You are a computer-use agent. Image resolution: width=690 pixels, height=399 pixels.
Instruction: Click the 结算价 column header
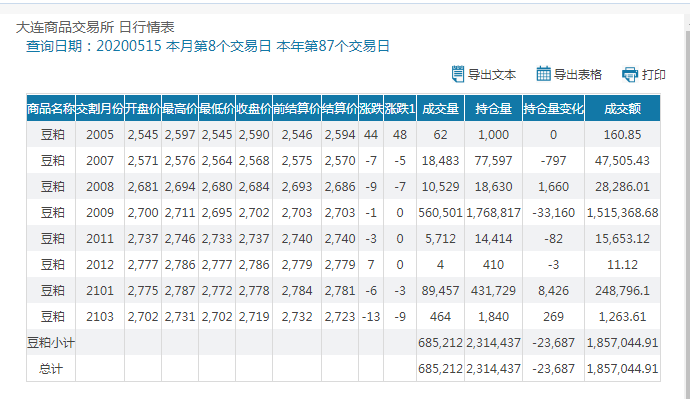(x=340, y=108)
